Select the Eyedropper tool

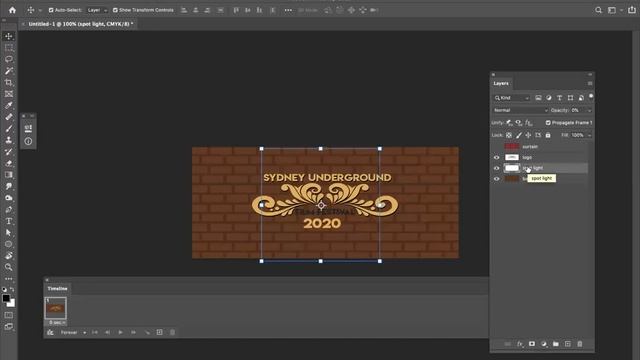[x=9, y=105]
